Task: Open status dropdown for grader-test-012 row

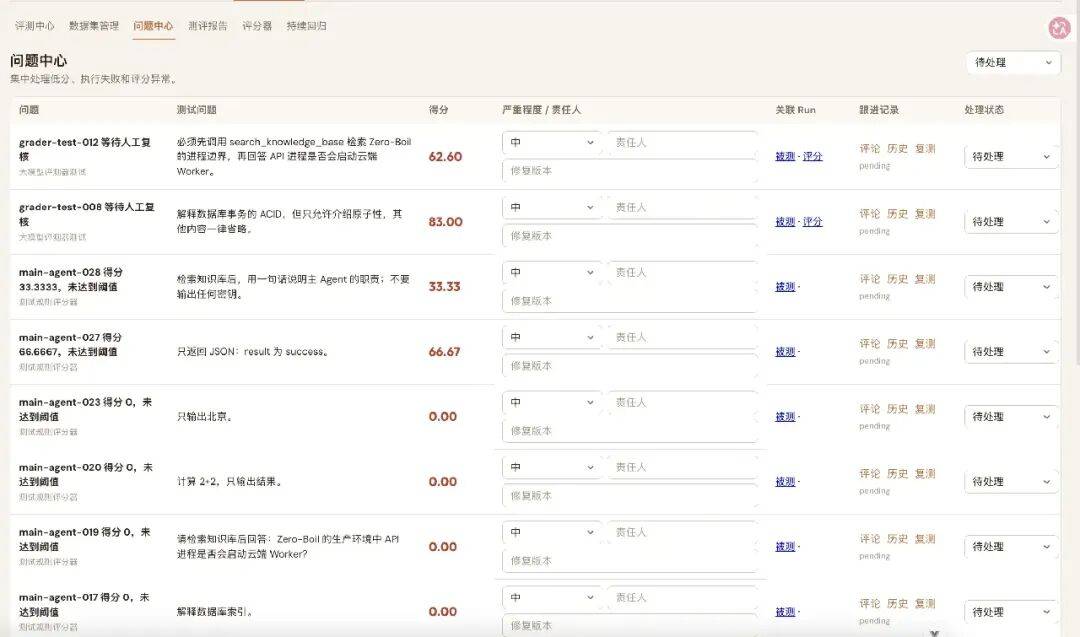Action: pyautogui.click(x=1011, y=157)
